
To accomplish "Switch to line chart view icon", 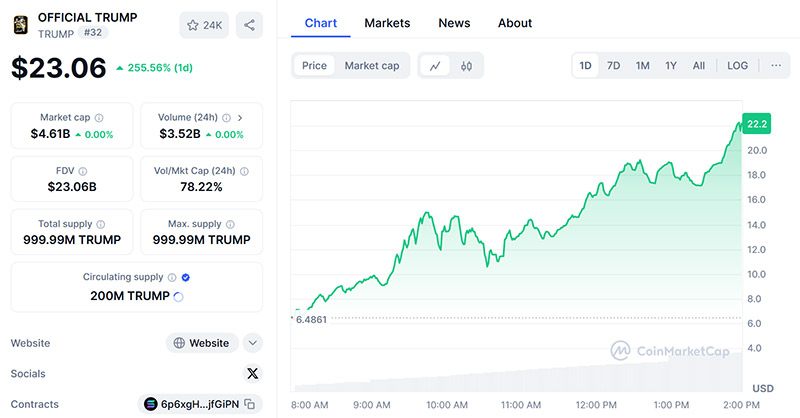I will pos(435,66).
